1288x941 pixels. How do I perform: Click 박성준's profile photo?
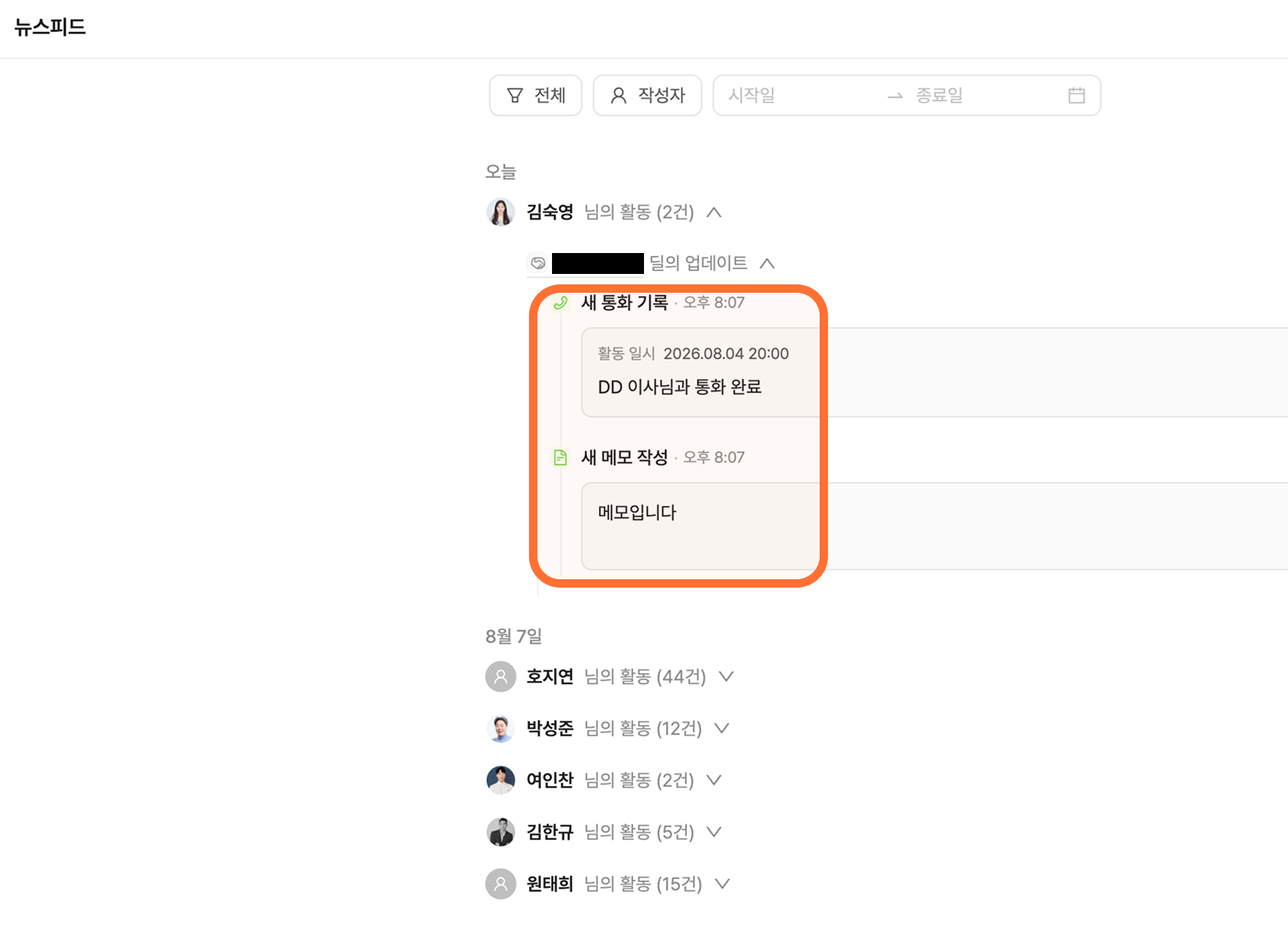500,728
